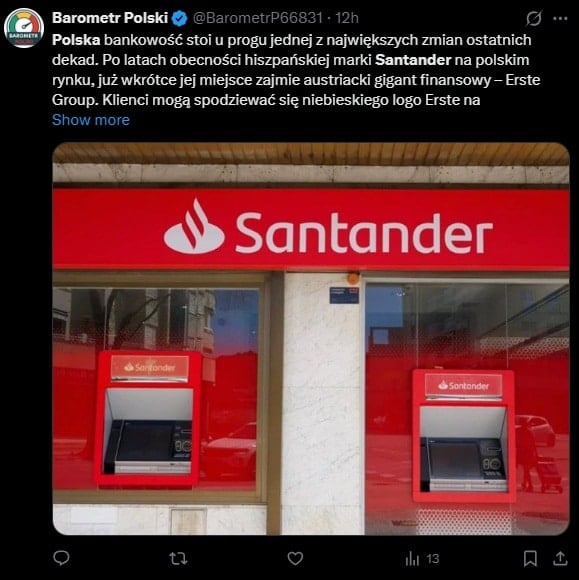Click the 13 views count
Viewport: 579px width, 580px height.
pyautogui.click(x=432, y=559)
